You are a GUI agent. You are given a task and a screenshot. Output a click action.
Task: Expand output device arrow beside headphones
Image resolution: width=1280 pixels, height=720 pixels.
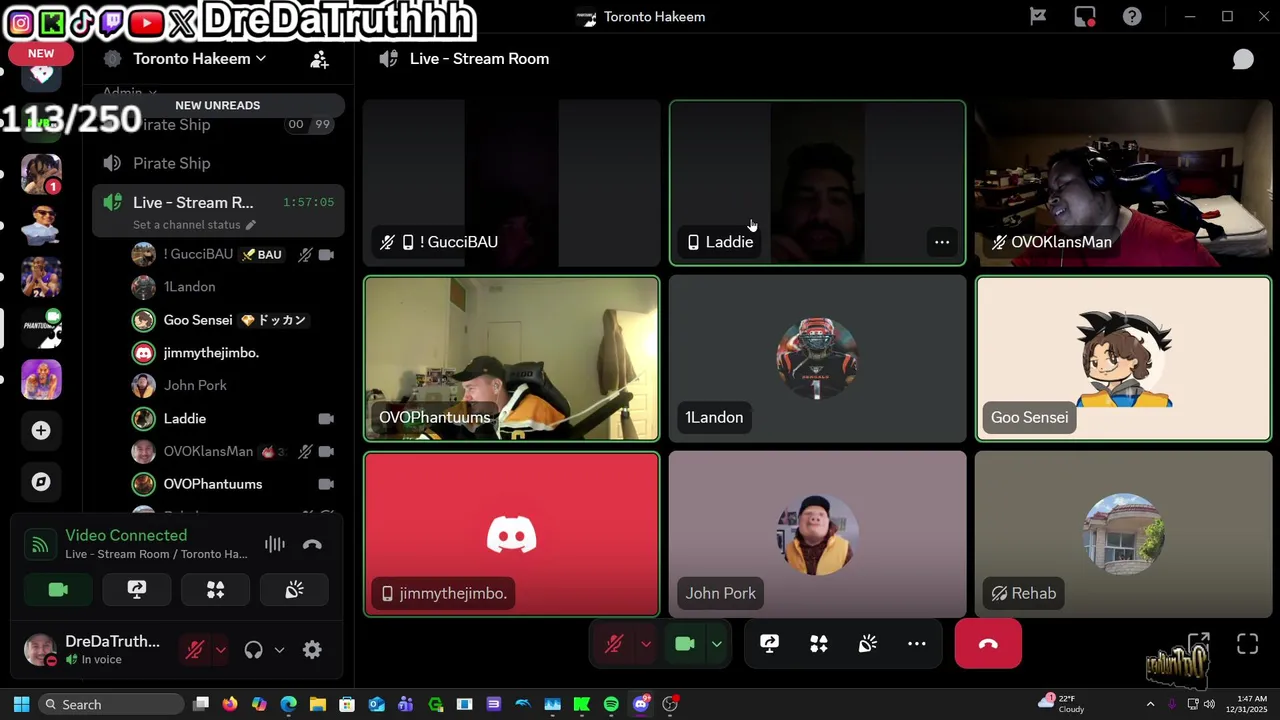click(x=279, y=650)
